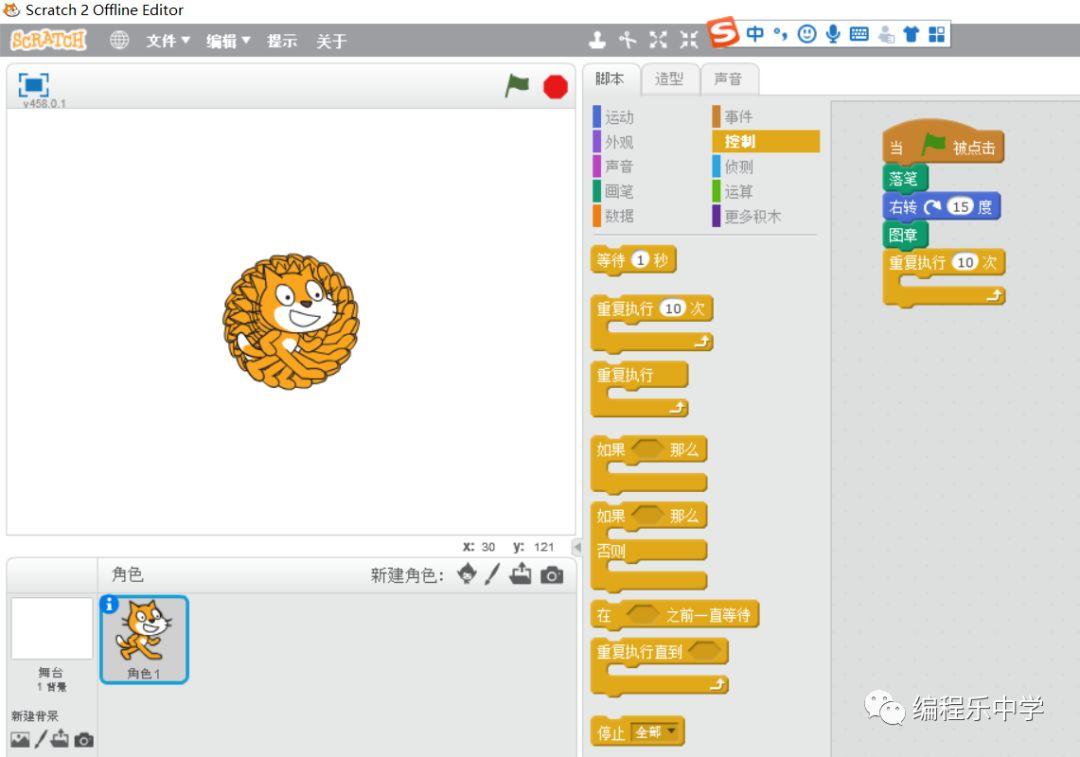
Task: Select the 控制 control block category
Action: click(x=766, y=141)
